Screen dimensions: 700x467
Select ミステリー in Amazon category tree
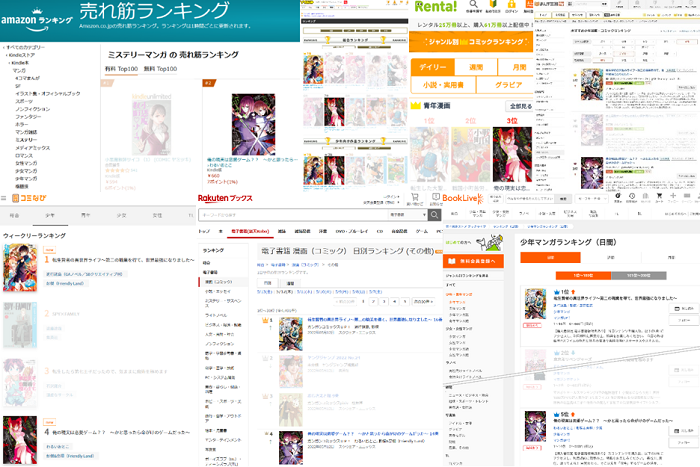(x=26, y=140)
